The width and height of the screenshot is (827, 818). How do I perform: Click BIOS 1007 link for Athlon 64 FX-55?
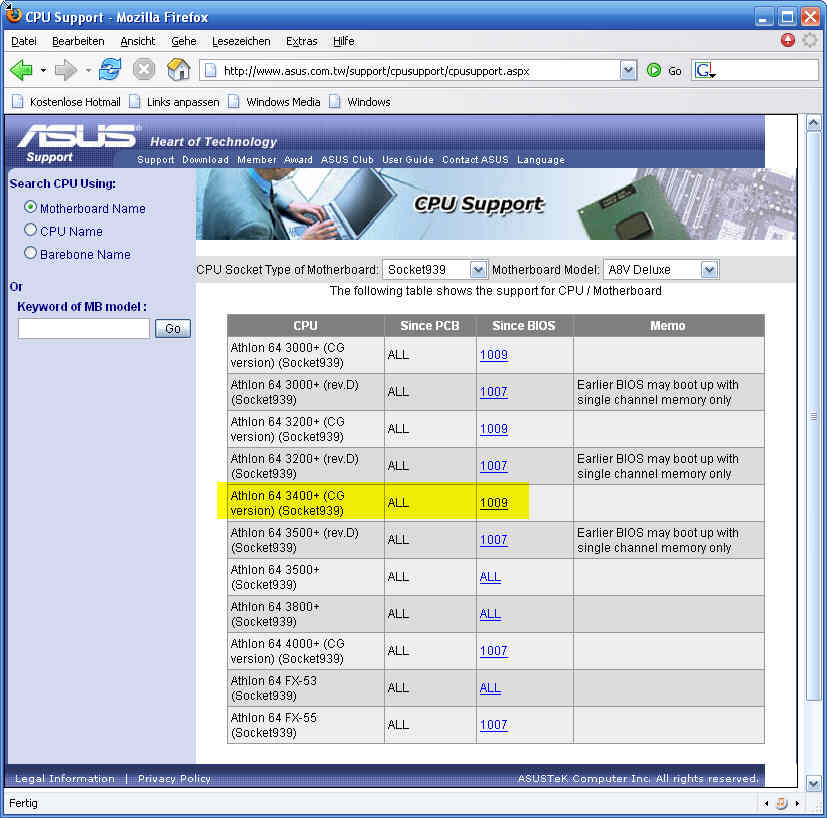click(x=494, y=725)
